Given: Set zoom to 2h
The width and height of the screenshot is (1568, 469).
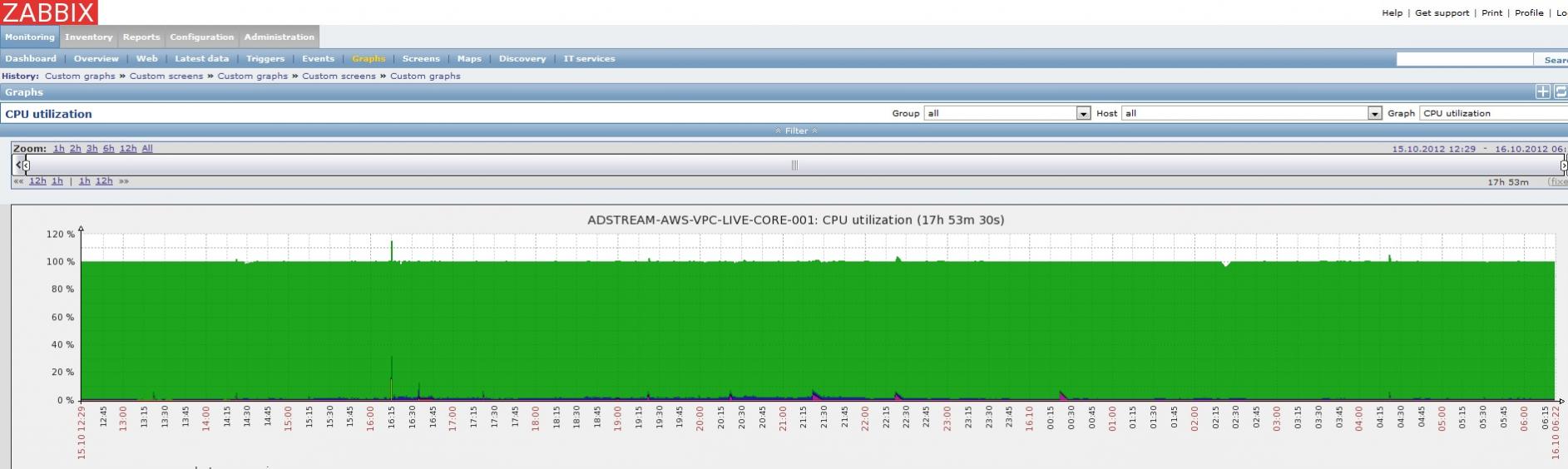Looking at the screenshot, I should point(76,149).
